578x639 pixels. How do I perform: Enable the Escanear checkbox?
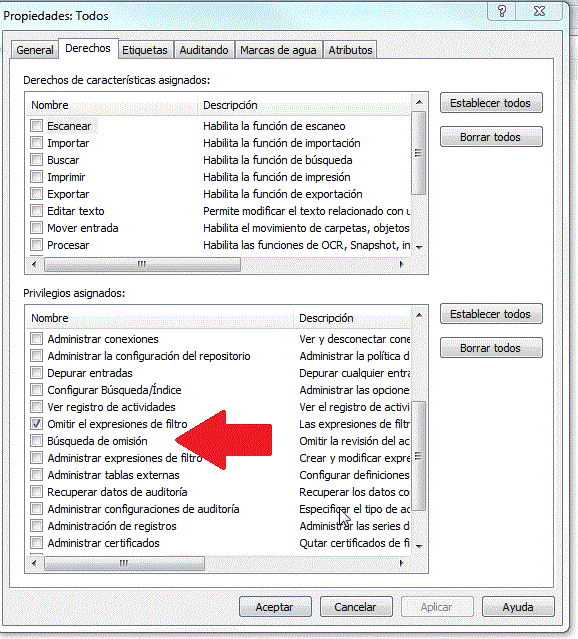coord(37,126)
